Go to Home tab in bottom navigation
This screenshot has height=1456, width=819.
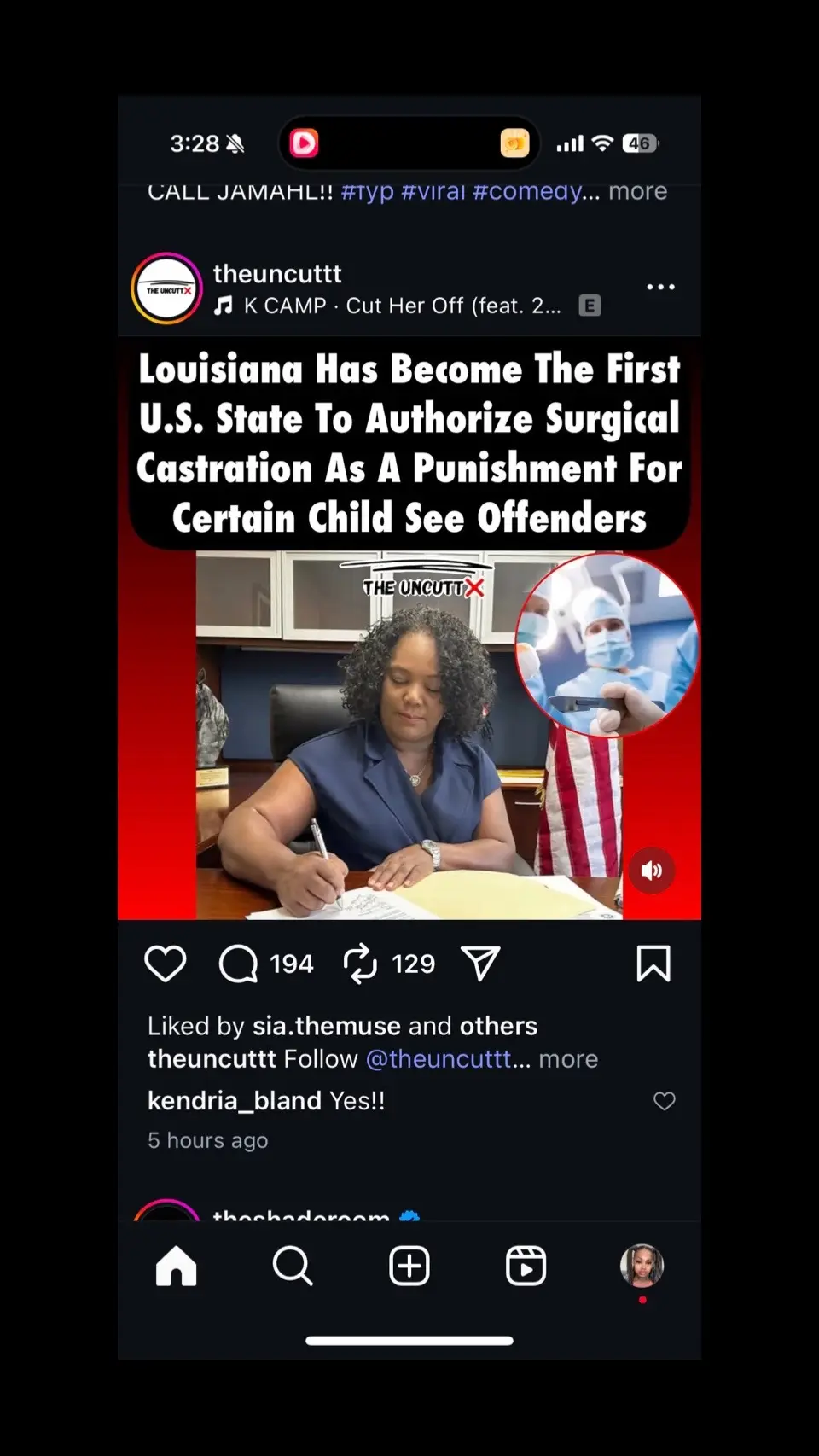(177, 1266)
